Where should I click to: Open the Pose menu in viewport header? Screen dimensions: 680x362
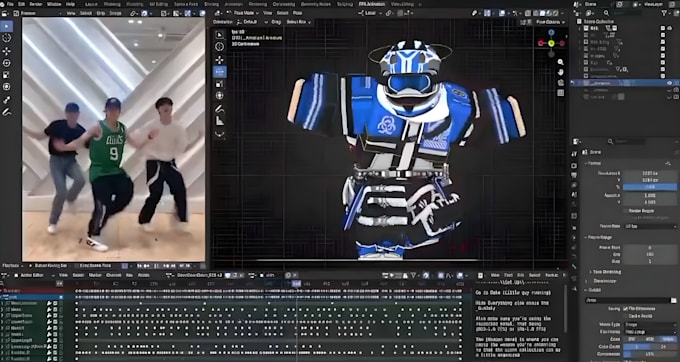click(298, 13)
